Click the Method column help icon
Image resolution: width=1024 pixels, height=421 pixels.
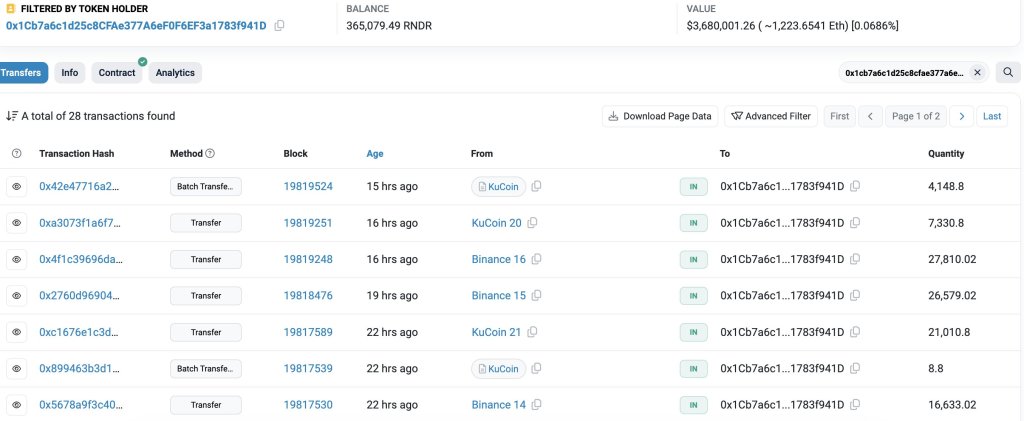pos(210,154)
